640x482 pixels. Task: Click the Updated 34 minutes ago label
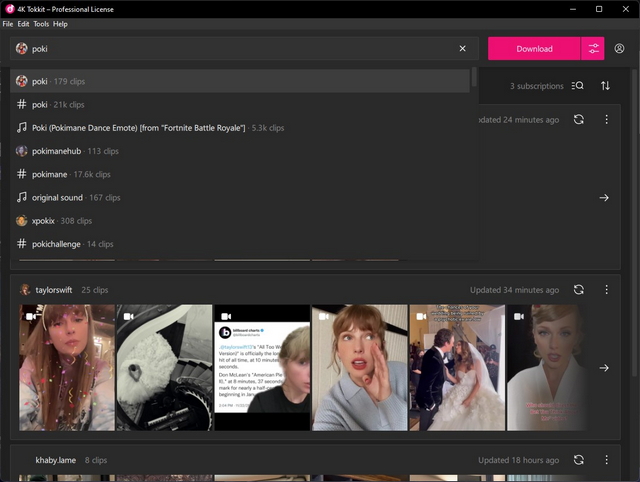click(514, 290)
